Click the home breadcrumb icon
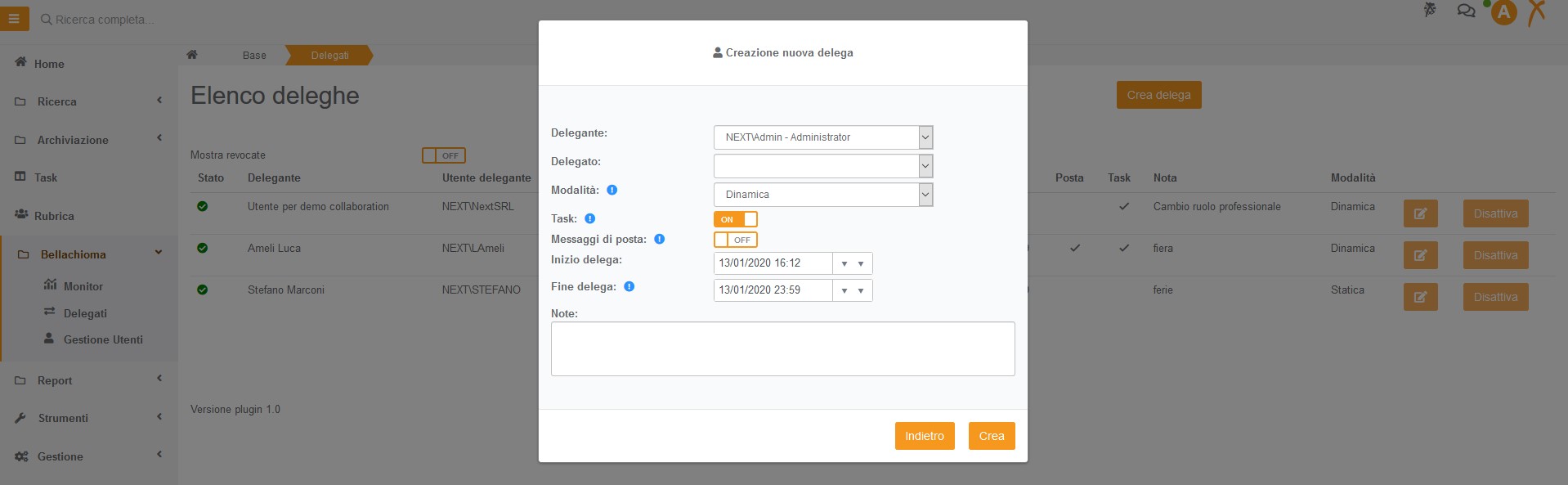 [192, 55]
